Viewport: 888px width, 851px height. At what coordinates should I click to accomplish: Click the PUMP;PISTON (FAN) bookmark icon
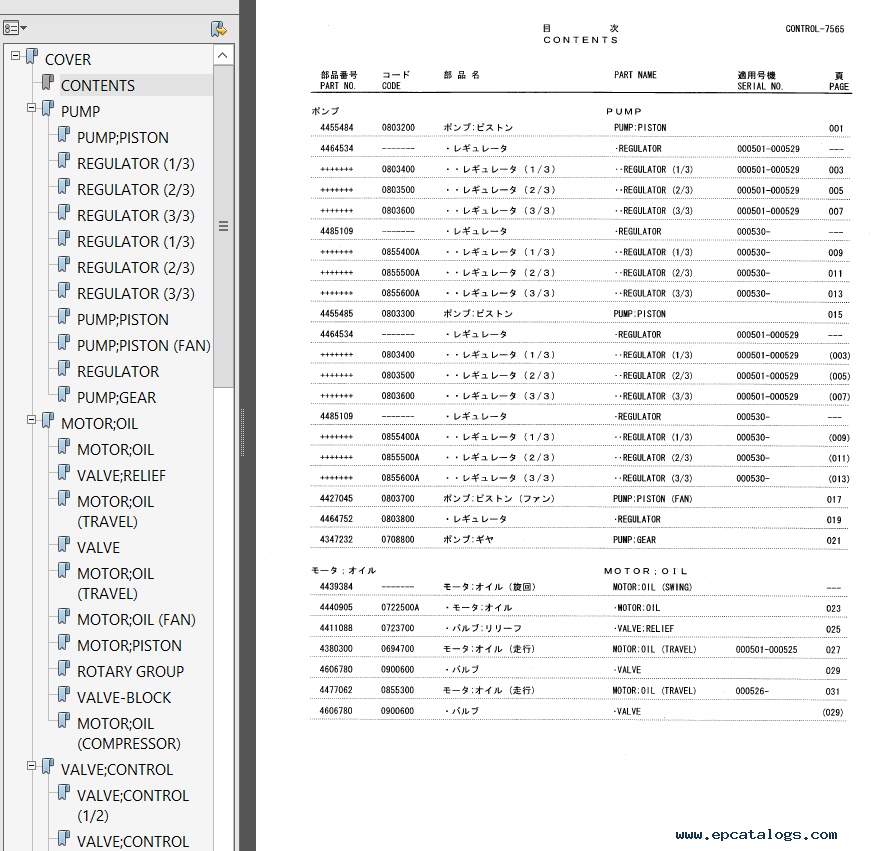pos(64,342)
